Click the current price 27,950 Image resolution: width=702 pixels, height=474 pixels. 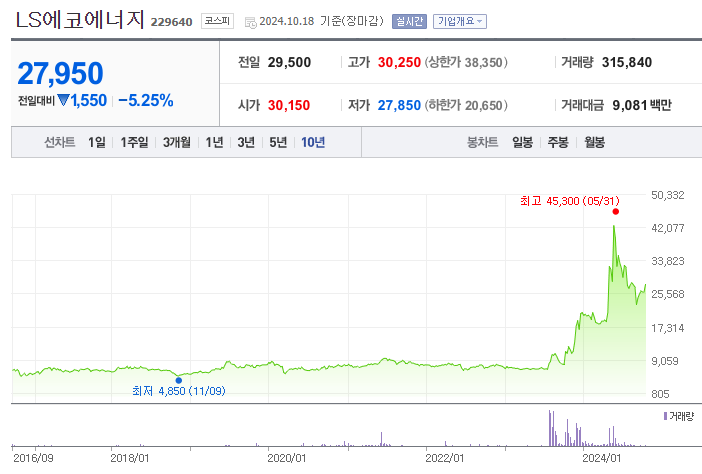(60, 73)
